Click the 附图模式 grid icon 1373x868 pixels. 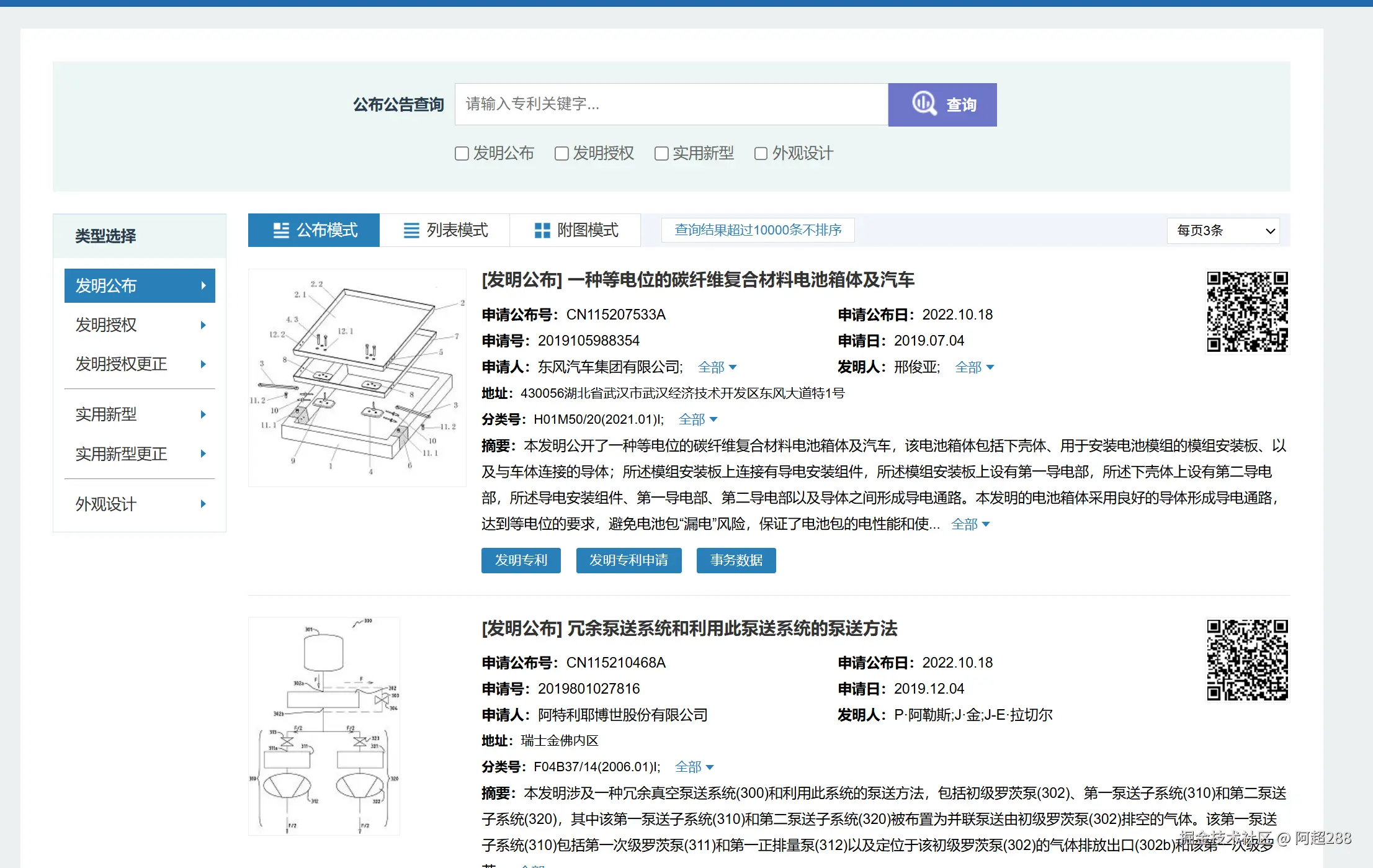point(542,230)
